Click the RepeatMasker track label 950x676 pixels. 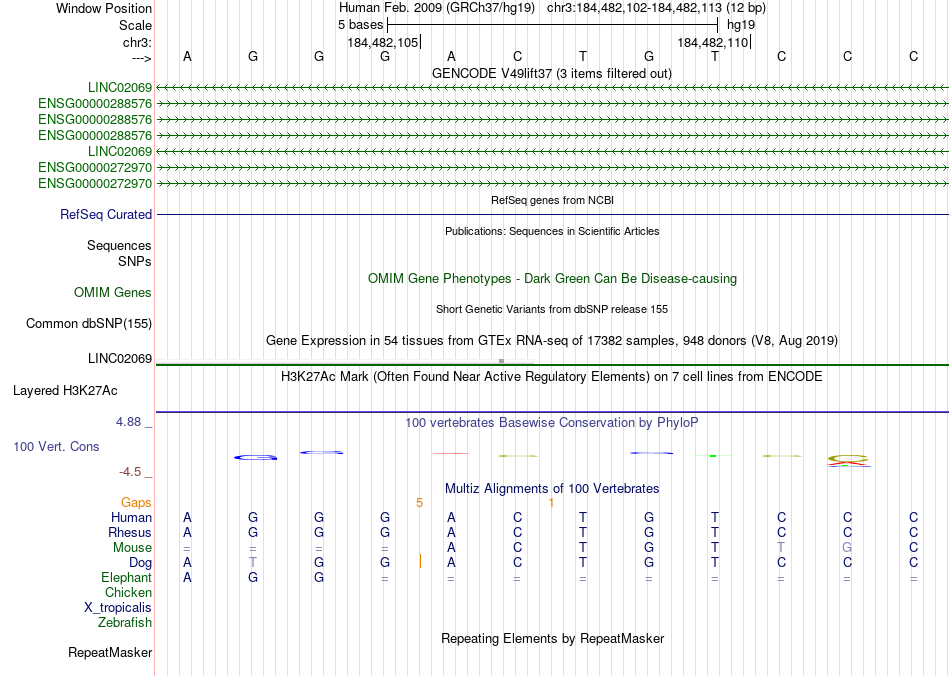click(110, 652)
